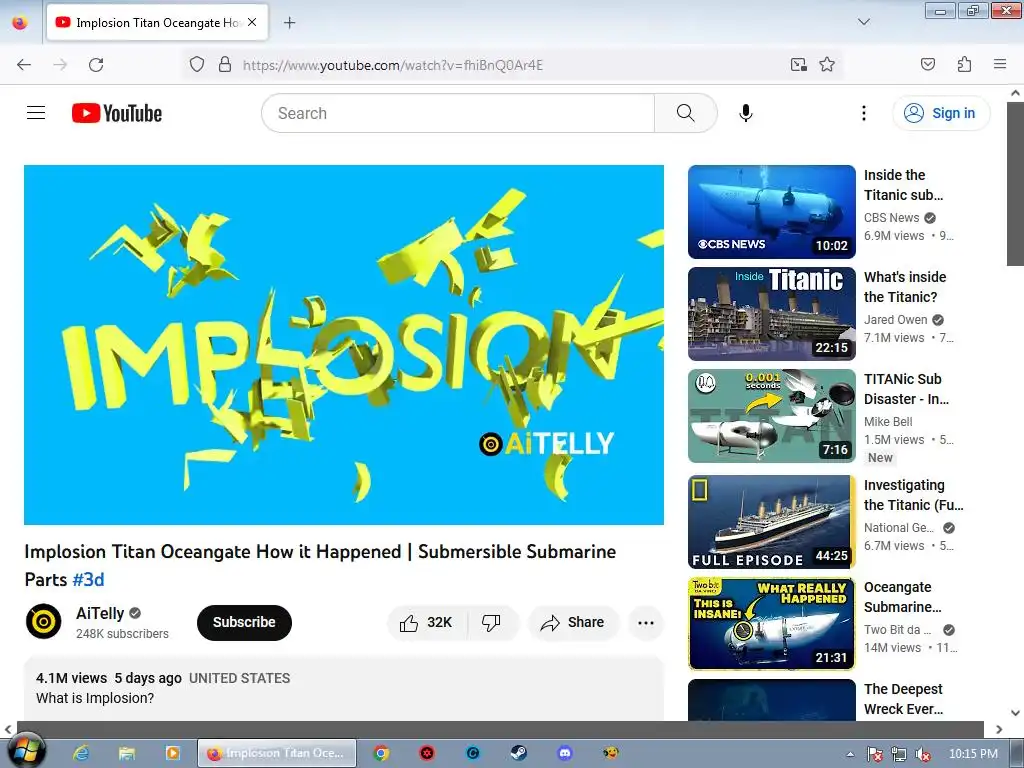
Task: Go back with browser back arrow
Action: (24, 64)
